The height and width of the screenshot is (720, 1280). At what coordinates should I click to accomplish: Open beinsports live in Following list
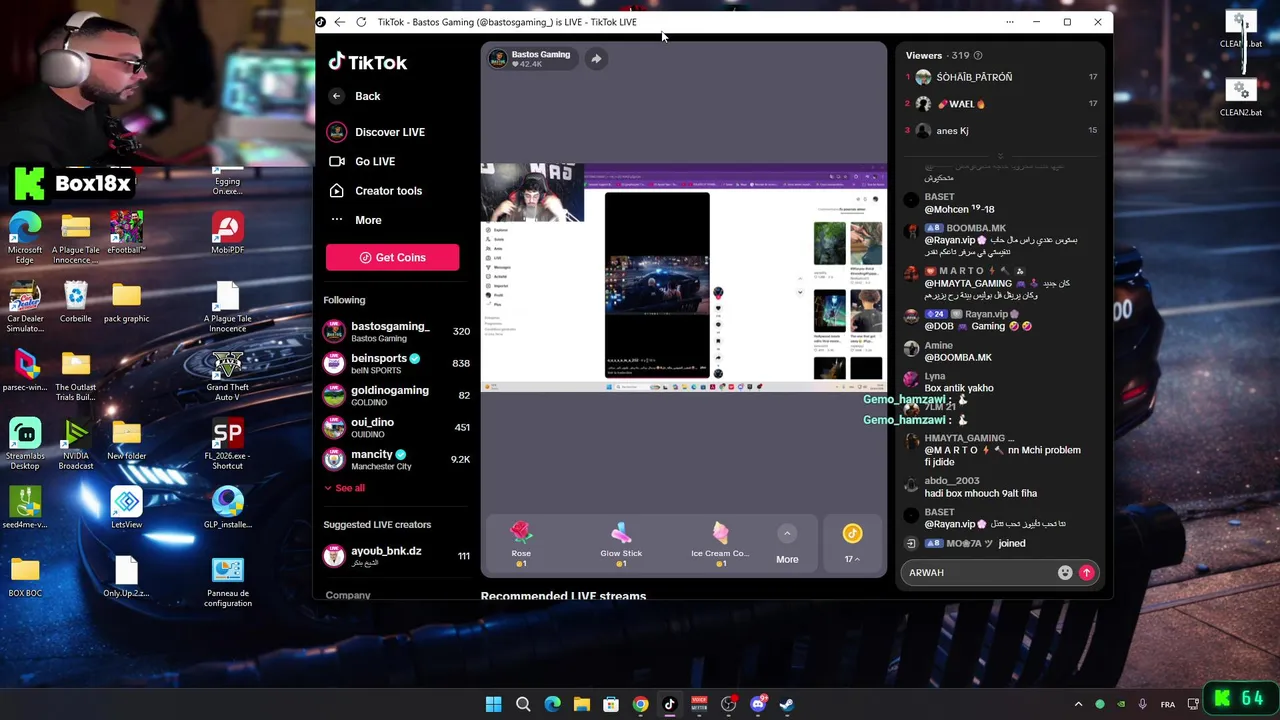(397, 363)
